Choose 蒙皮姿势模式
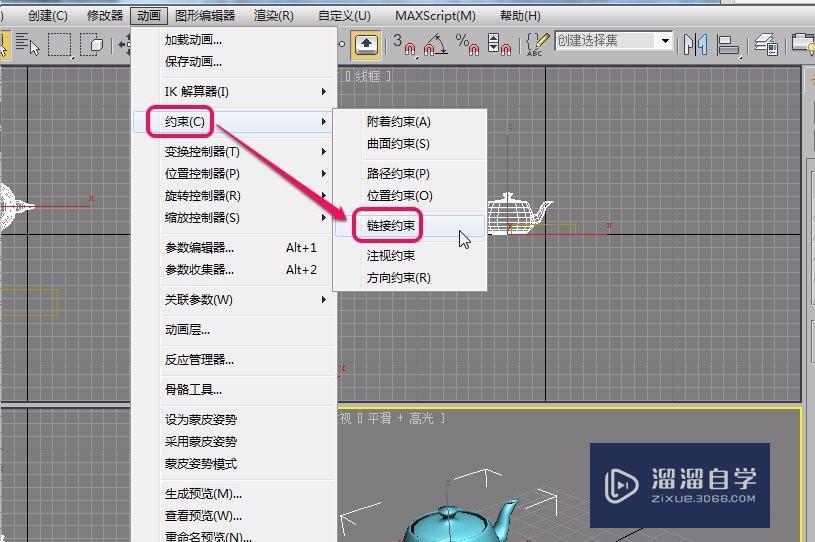Screen dimensions: 815x542 tap(234, 464)
